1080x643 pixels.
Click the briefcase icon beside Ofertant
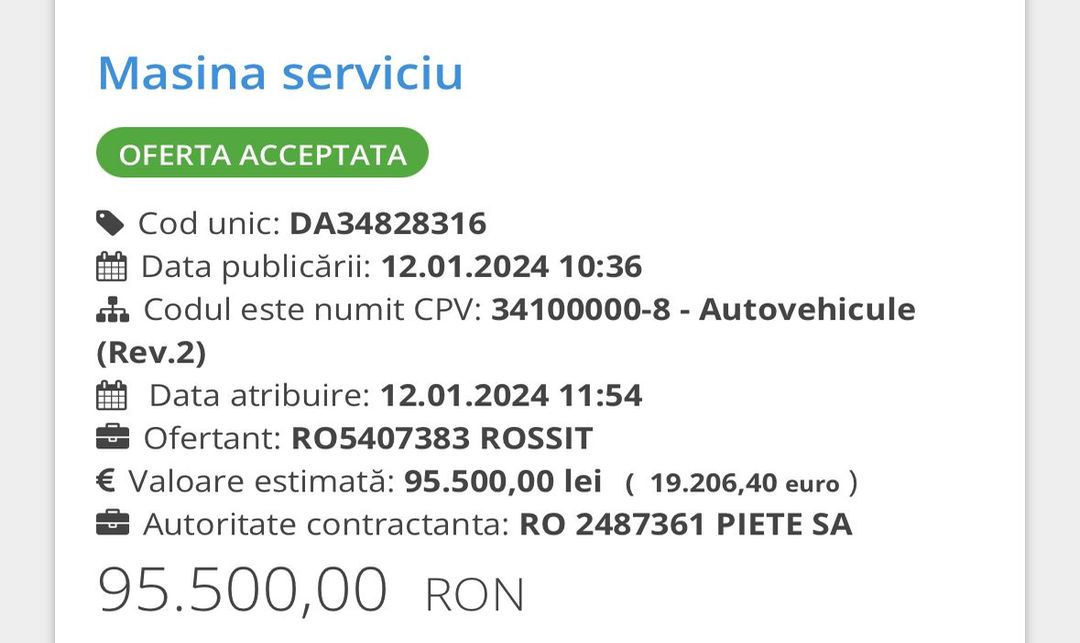pyautogui.click(x=112, y=438)
